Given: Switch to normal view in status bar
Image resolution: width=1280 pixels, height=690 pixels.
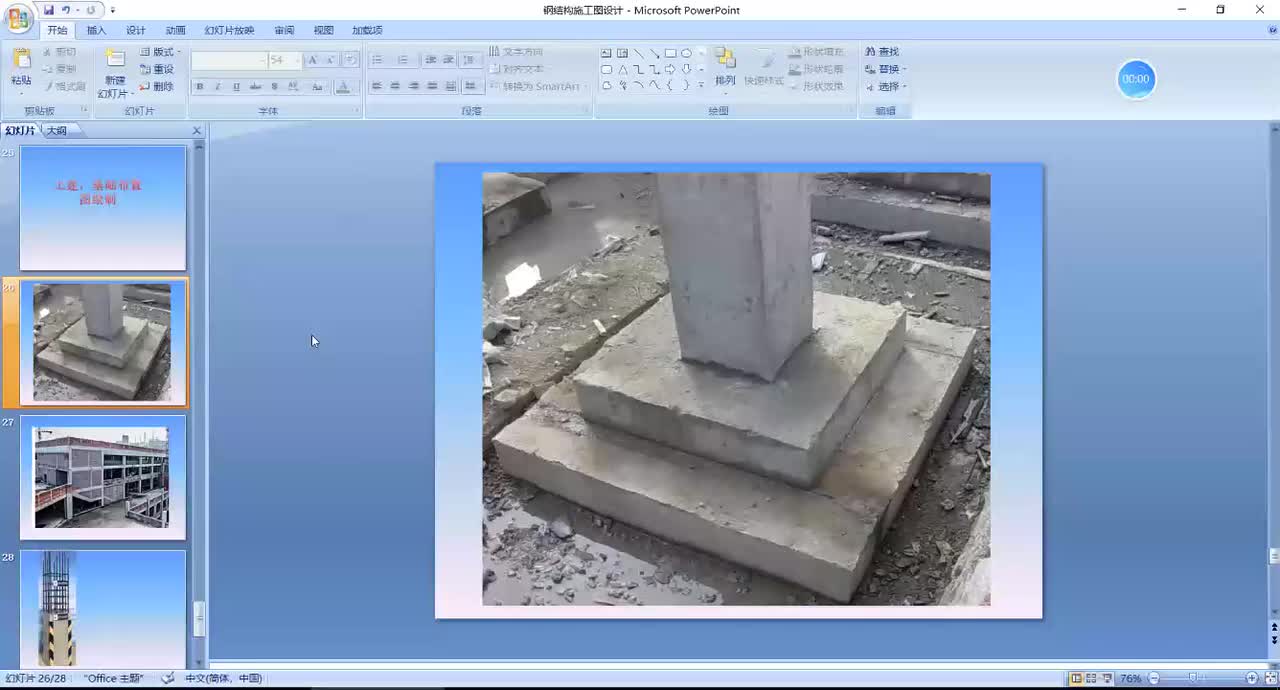Looking at the screenshot, I should click(1076, 678).
